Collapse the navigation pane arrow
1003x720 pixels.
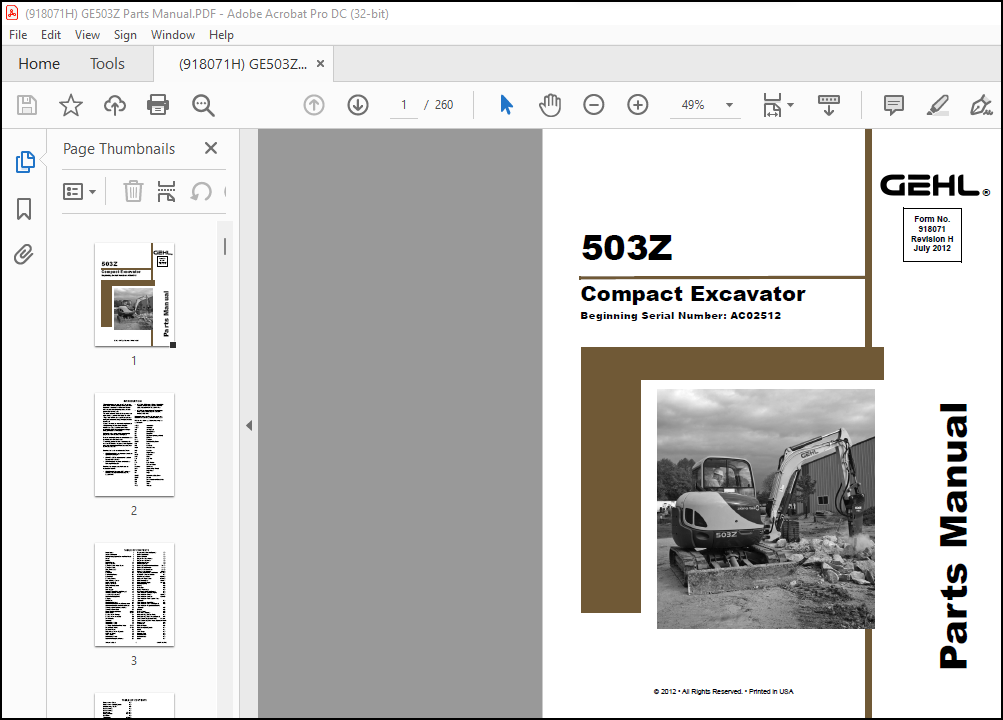[x=249, y=425]
